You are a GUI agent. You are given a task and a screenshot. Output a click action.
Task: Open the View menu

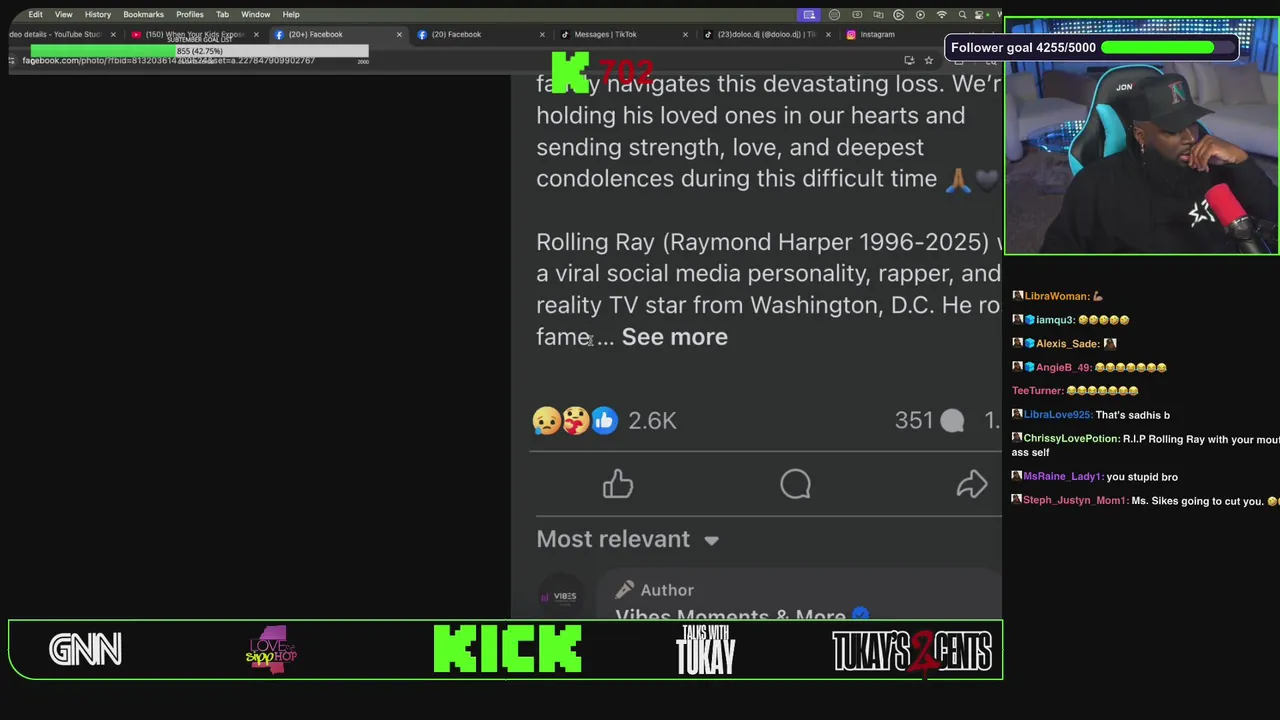pos(63,14)
